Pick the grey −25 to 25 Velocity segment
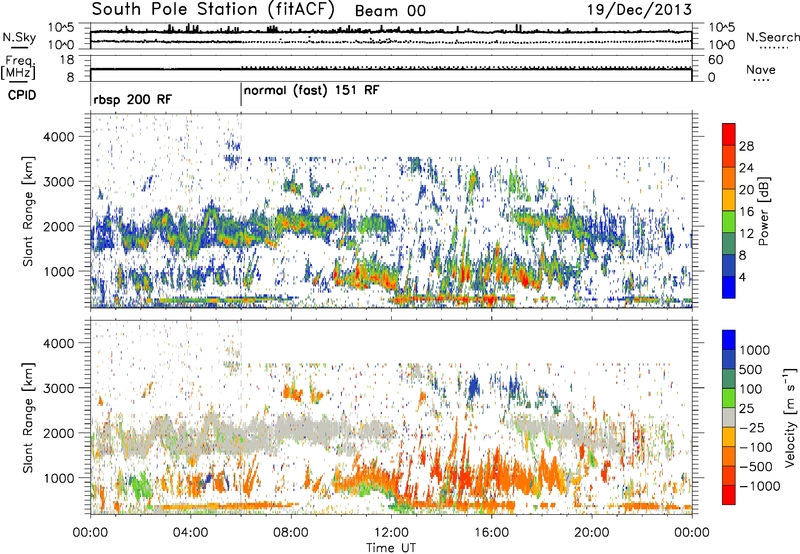Viewport: 800px width, 554px height. click(729, 417)
